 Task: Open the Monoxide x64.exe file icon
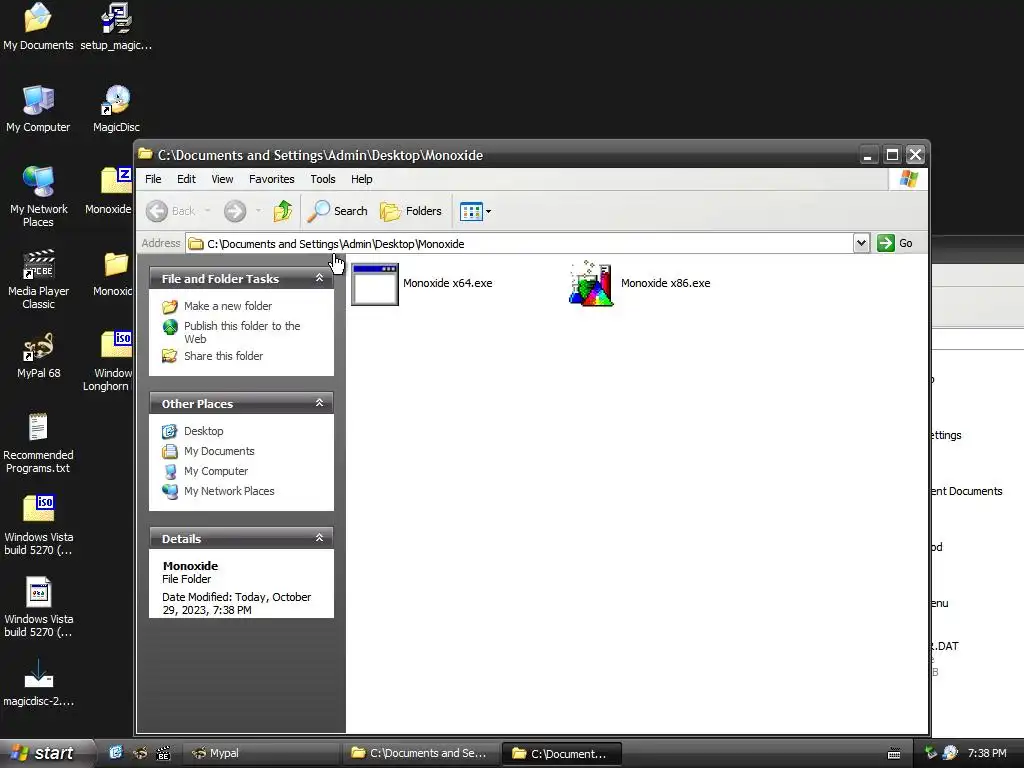pyautogui.click(x=375, y=284)
